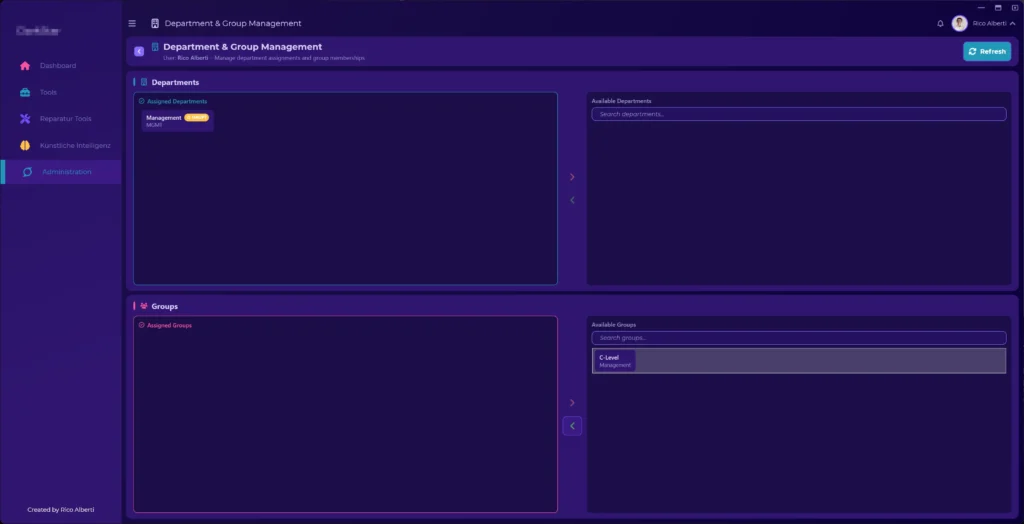Click the Assigned Groups label
Screen dimensions: 1024x524
(169, 325)
